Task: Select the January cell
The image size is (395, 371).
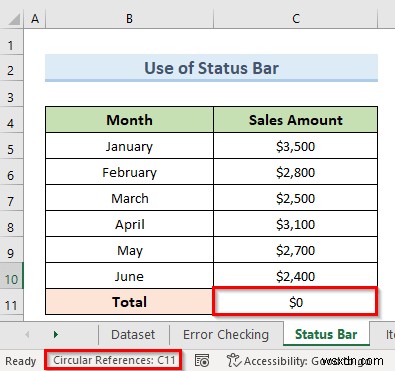Action: click(129, 146)
